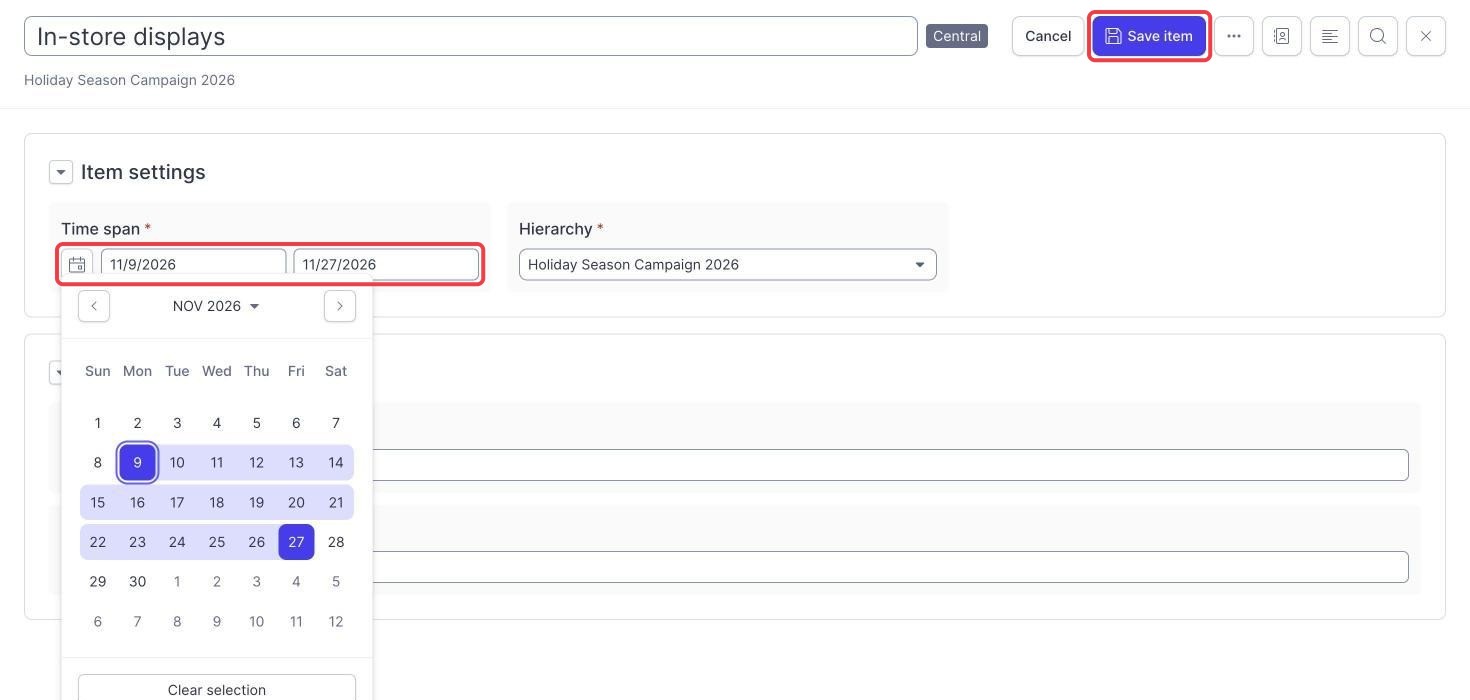The image size is (1470, 700).
Task: Edit the In-store displays title field
Action: (x=471, y=36)
